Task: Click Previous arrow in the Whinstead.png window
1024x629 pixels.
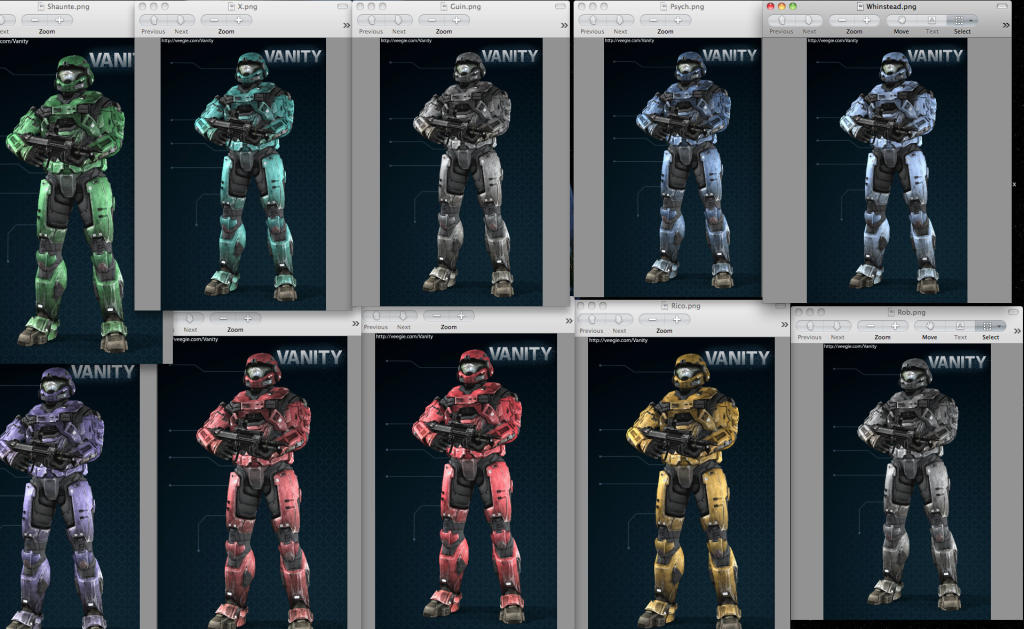Action: point(782,20)
